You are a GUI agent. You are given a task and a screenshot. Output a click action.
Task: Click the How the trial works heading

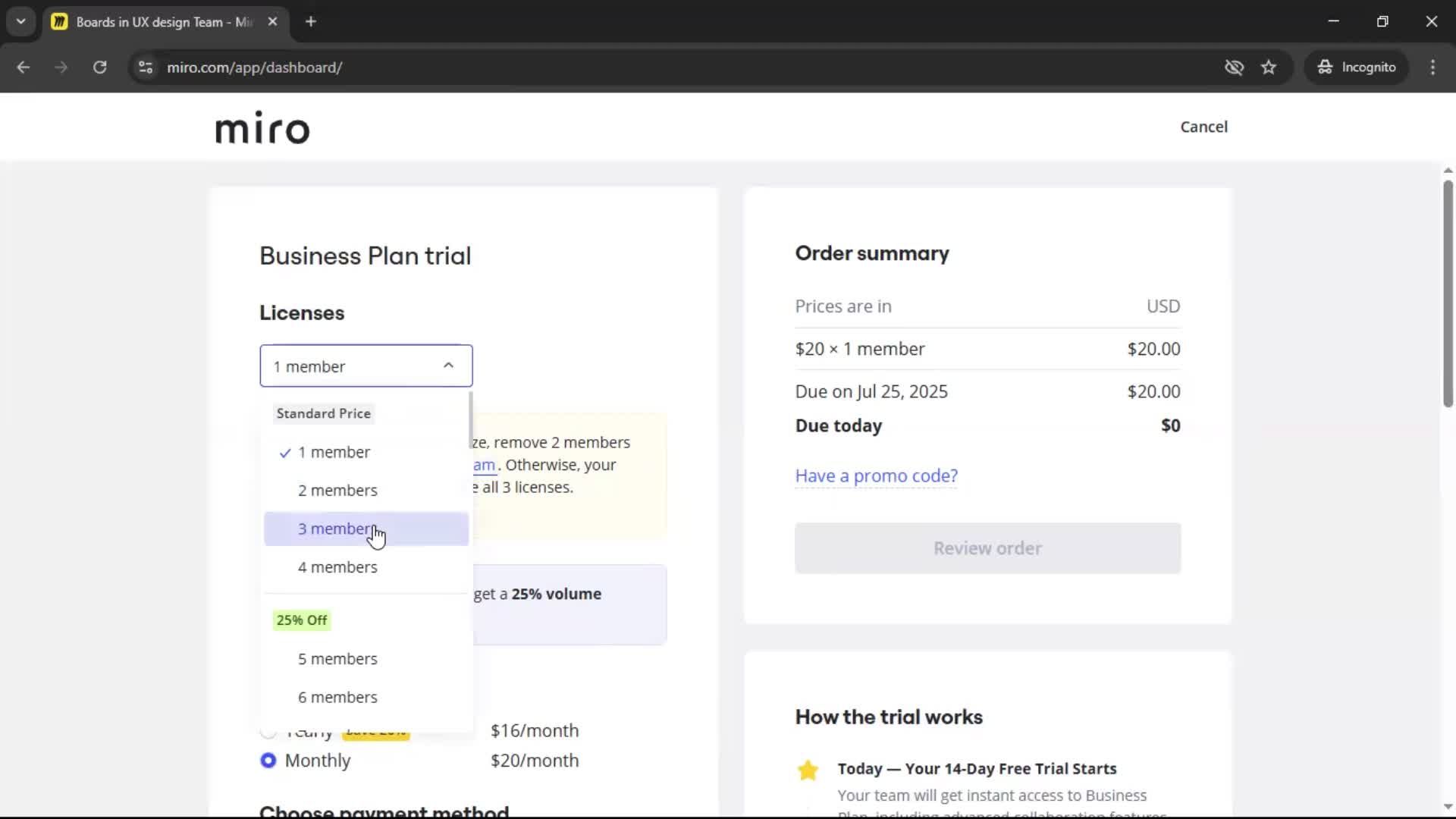pos(889,717)
